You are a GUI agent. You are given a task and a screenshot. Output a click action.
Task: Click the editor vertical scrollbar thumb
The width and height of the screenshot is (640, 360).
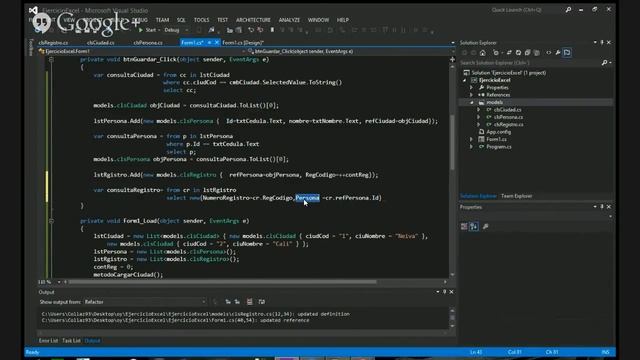[452, 142]
